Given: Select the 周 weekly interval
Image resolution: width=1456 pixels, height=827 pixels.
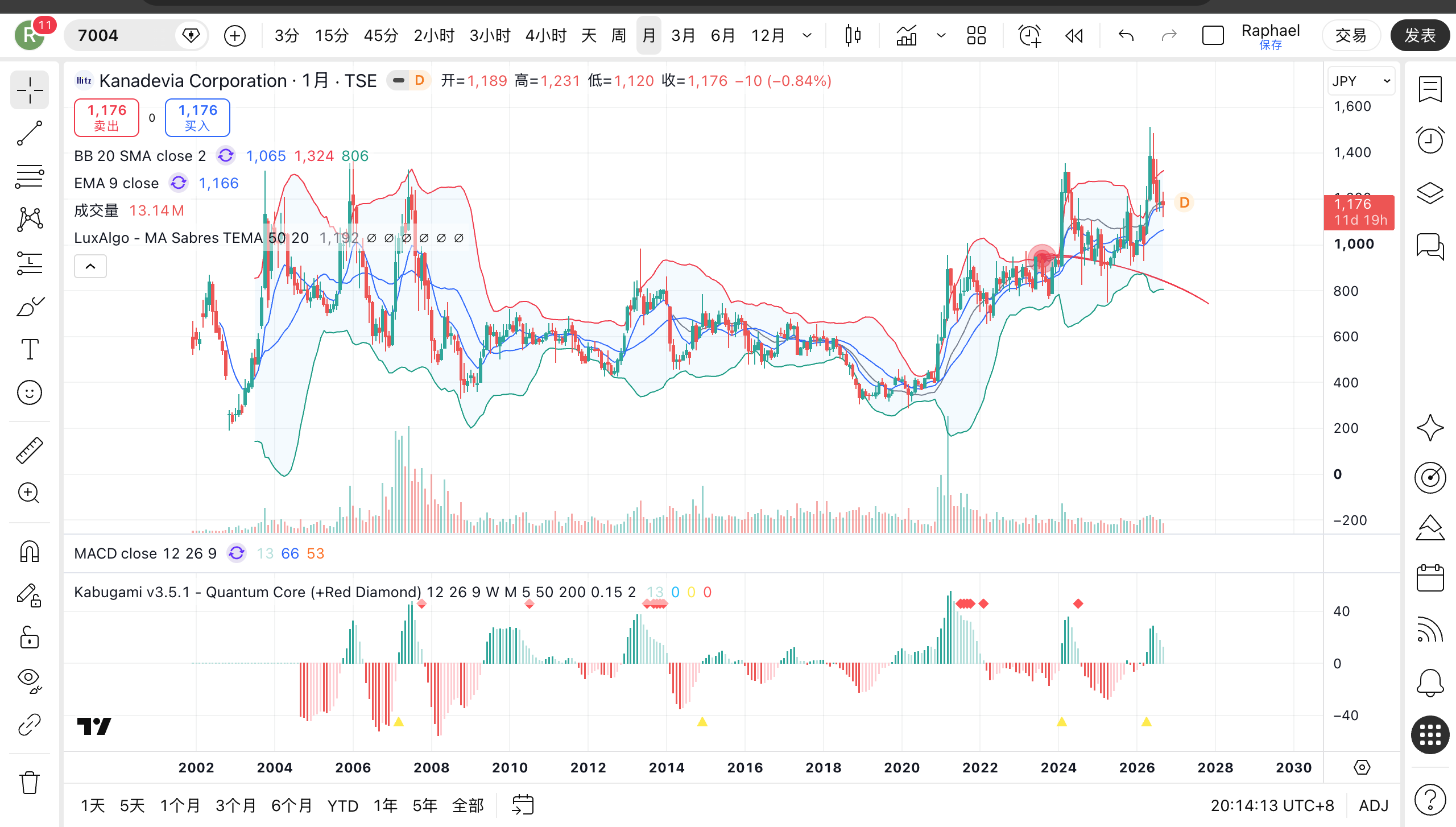Looking at the screenshot, I should 618,35.
